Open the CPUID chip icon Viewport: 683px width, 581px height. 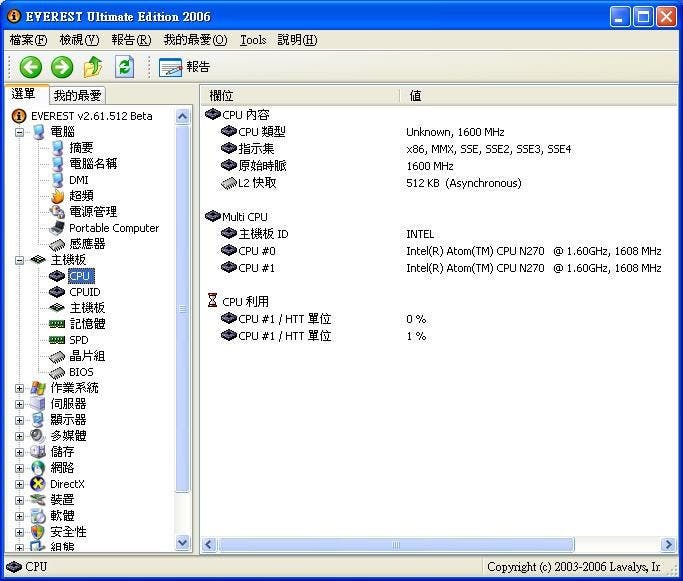point(57,292)
